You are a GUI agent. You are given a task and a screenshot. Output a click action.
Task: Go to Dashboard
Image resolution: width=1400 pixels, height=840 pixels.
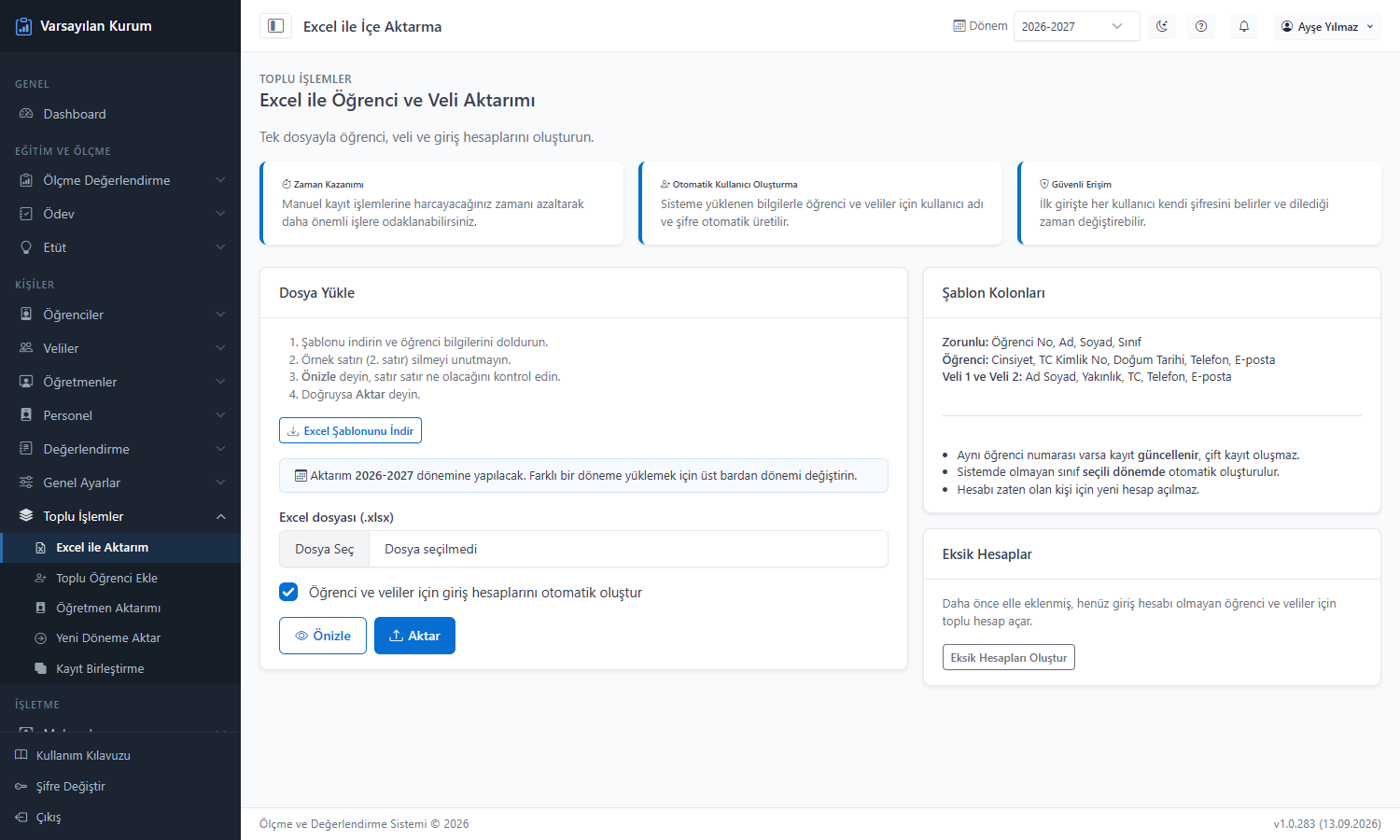pos(120,114)
